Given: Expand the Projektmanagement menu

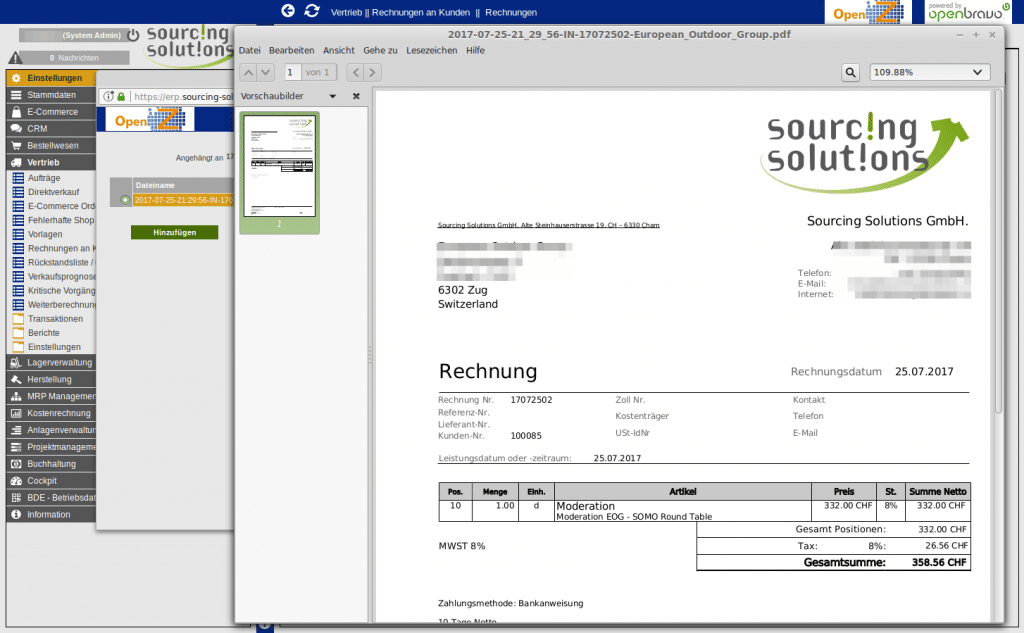Looking at the screenshot, I should tap(51, 447).
